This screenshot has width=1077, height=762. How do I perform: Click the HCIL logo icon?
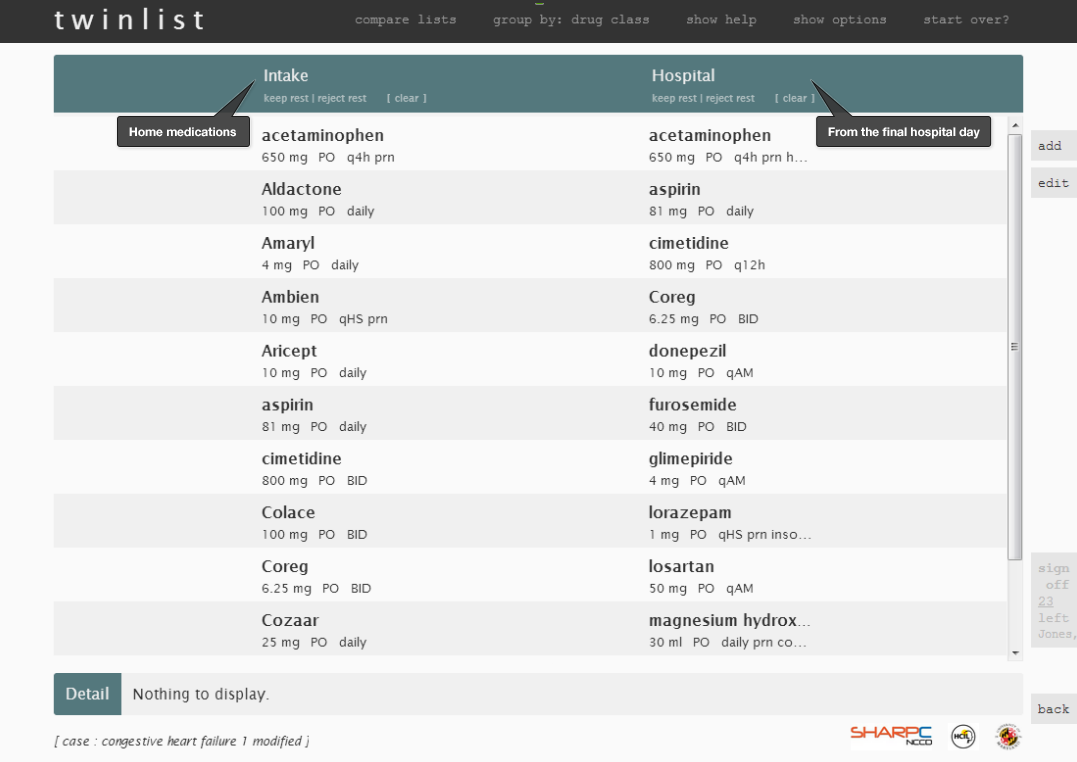[962, 735]
